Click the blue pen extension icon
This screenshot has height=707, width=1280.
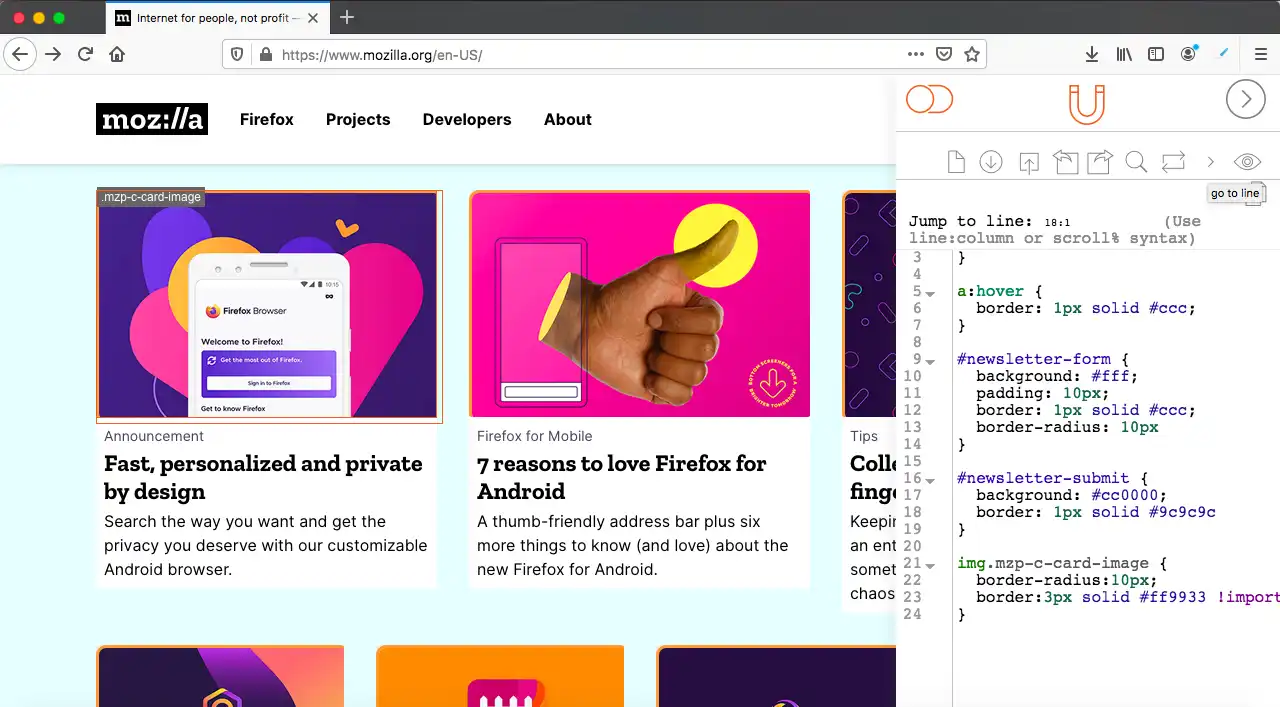[1223, 53]
